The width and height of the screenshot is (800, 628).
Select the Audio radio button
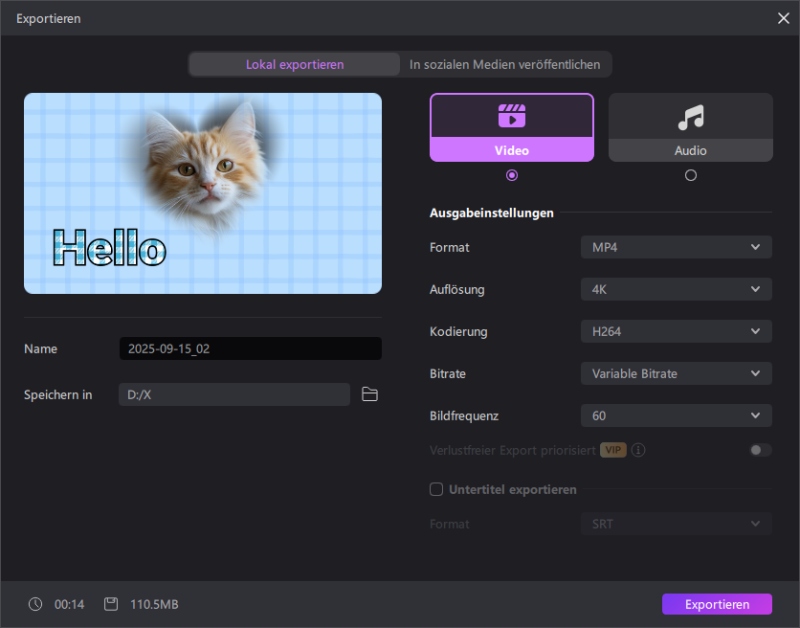[690, 175]
